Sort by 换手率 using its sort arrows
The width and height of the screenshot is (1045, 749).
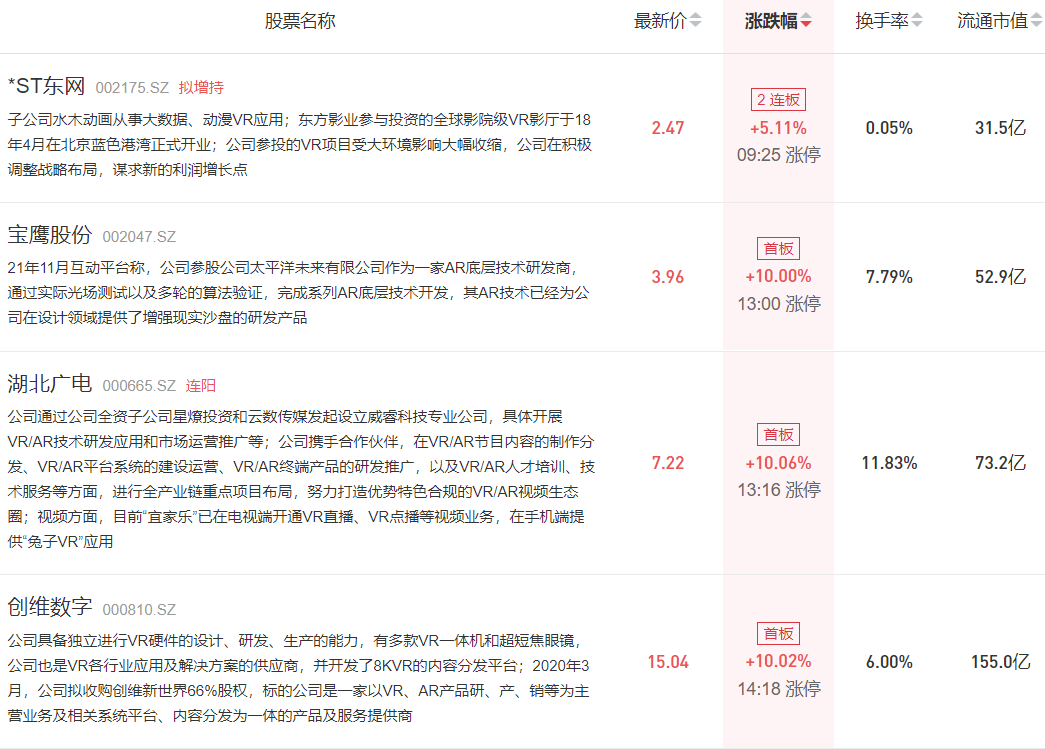point(917,21)
